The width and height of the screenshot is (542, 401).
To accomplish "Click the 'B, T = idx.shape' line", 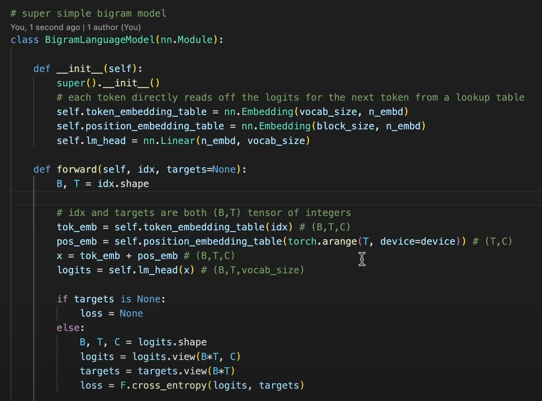I will 103,184.
